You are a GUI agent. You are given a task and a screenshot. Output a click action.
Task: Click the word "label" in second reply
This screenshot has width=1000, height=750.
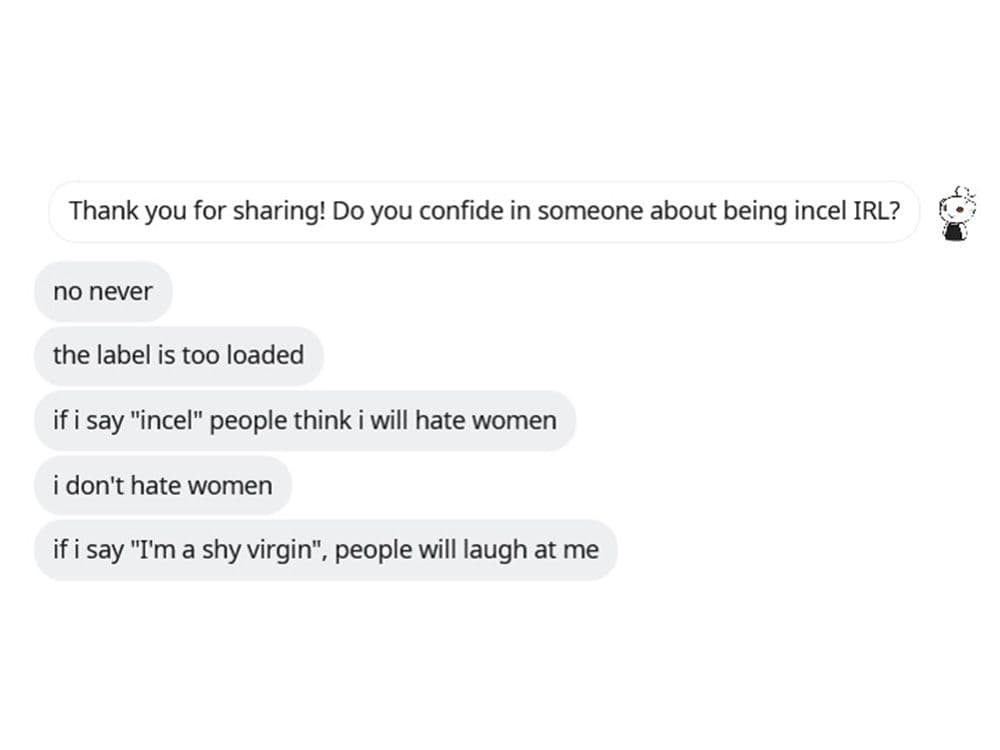(x=121, y=355)
